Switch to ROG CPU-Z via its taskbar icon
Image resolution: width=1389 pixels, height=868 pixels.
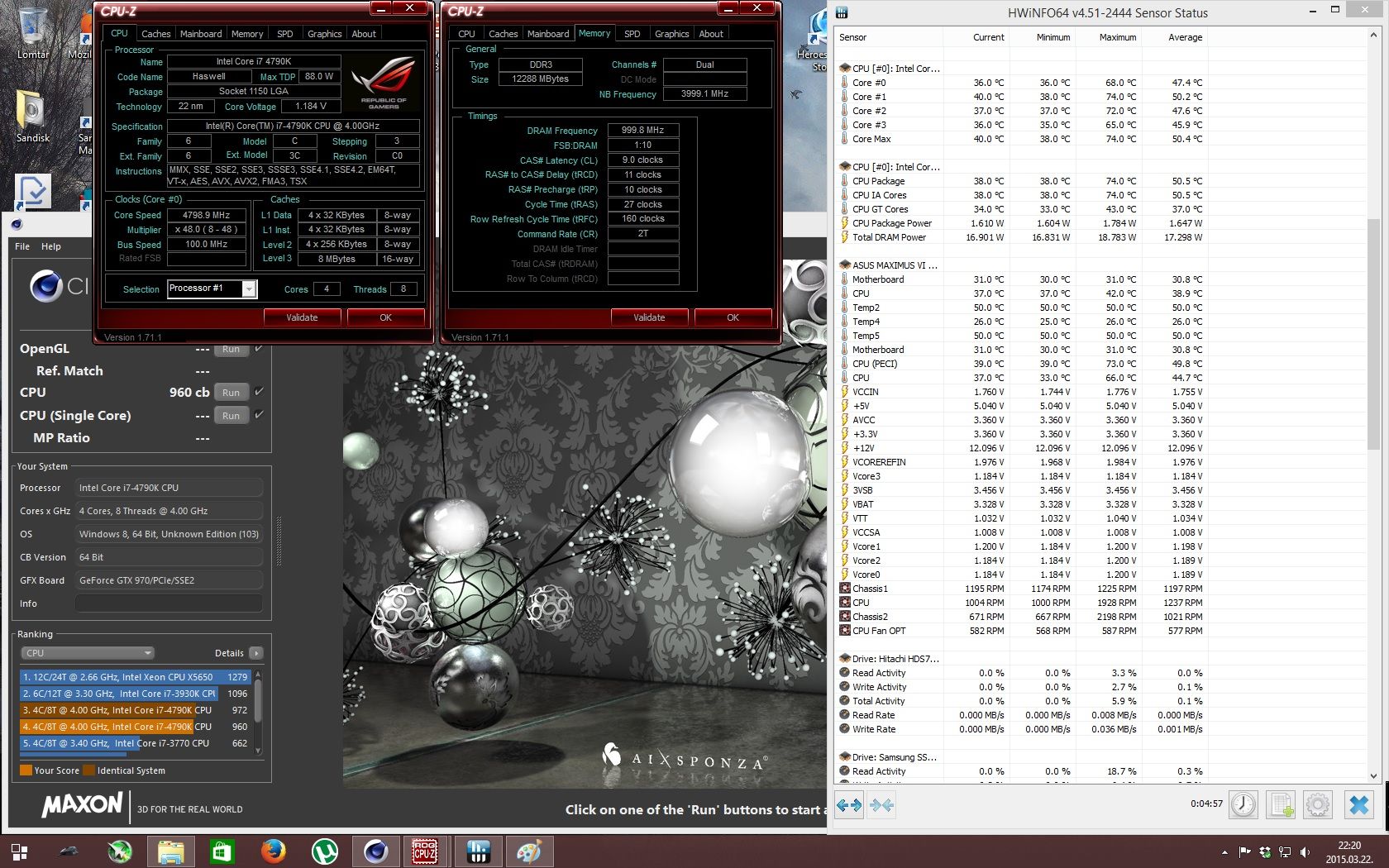pyautogui.click(x=425, y=851)
